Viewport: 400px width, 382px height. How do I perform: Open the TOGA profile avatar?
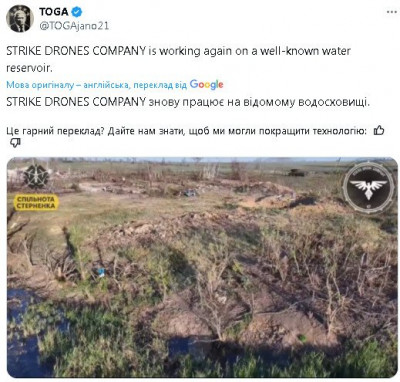[20, 18]
